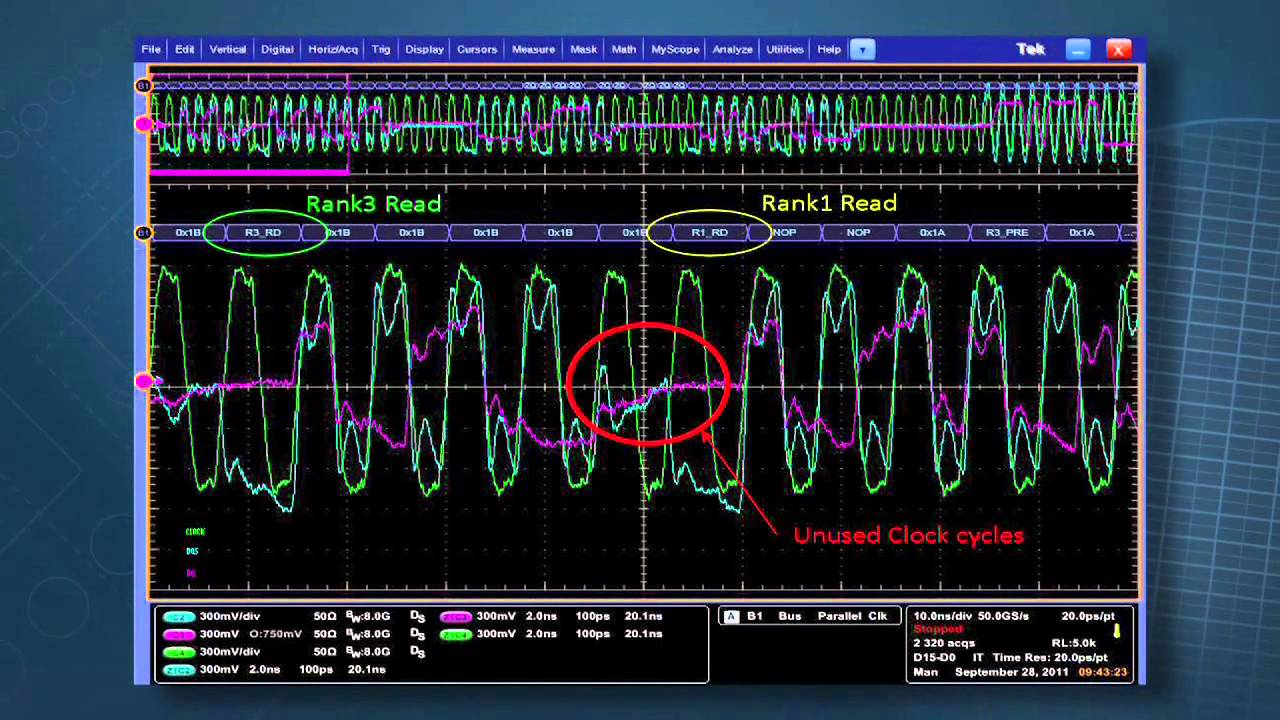Screen dimensions: 1280x720
Task: Click the Ds icon in the C4 row
Action: tap(418, 652)
